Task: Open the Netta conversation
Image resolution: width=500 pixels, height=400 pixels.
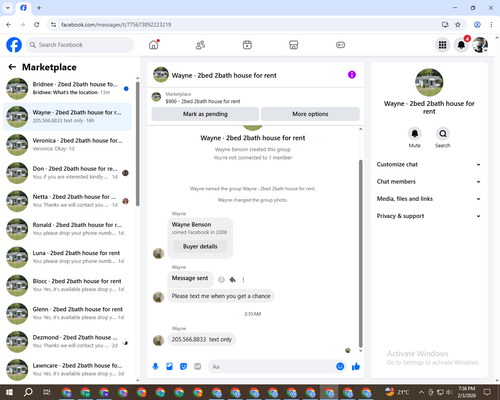Action: coord(67,201)
